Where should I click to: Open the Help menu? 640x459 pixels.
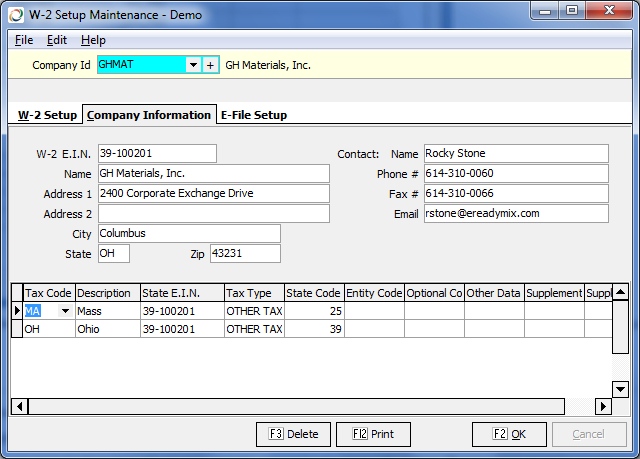click(x=93, y=40)
